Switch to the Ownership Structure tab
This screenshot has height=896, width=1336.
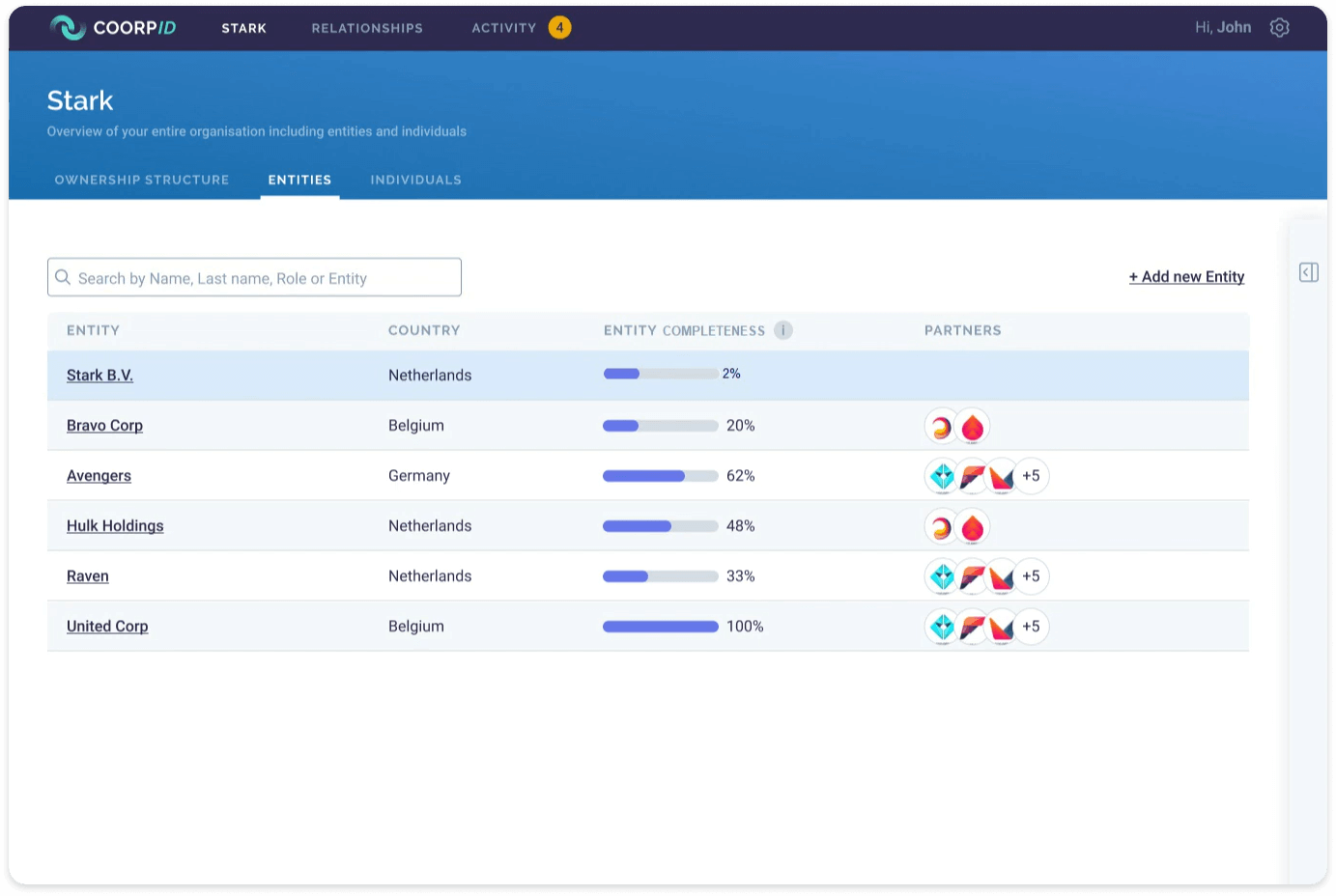click(x=141, y=180)
